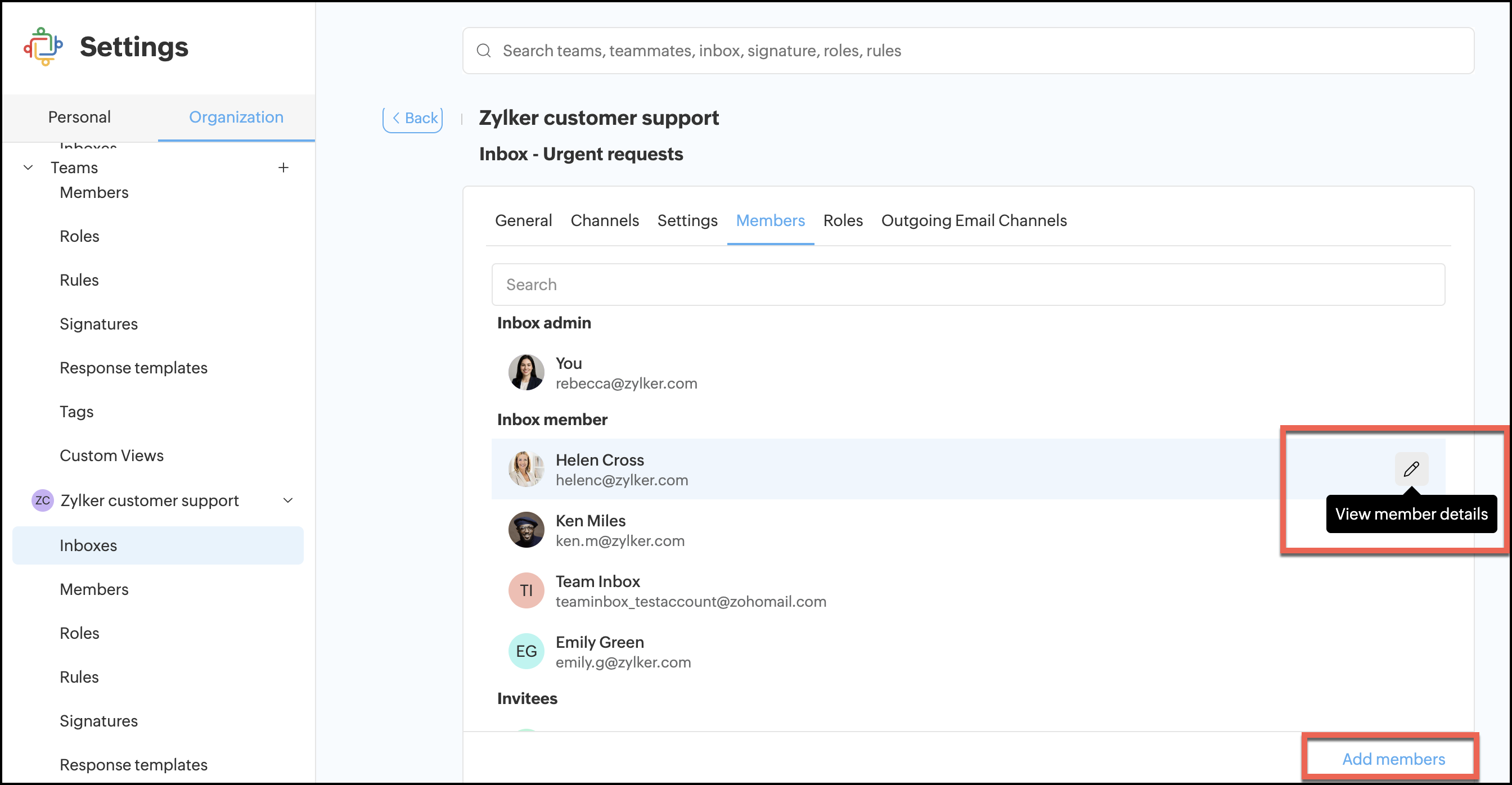Select Tags in the sidebar
1512x785 pixels.
(76, 411)
